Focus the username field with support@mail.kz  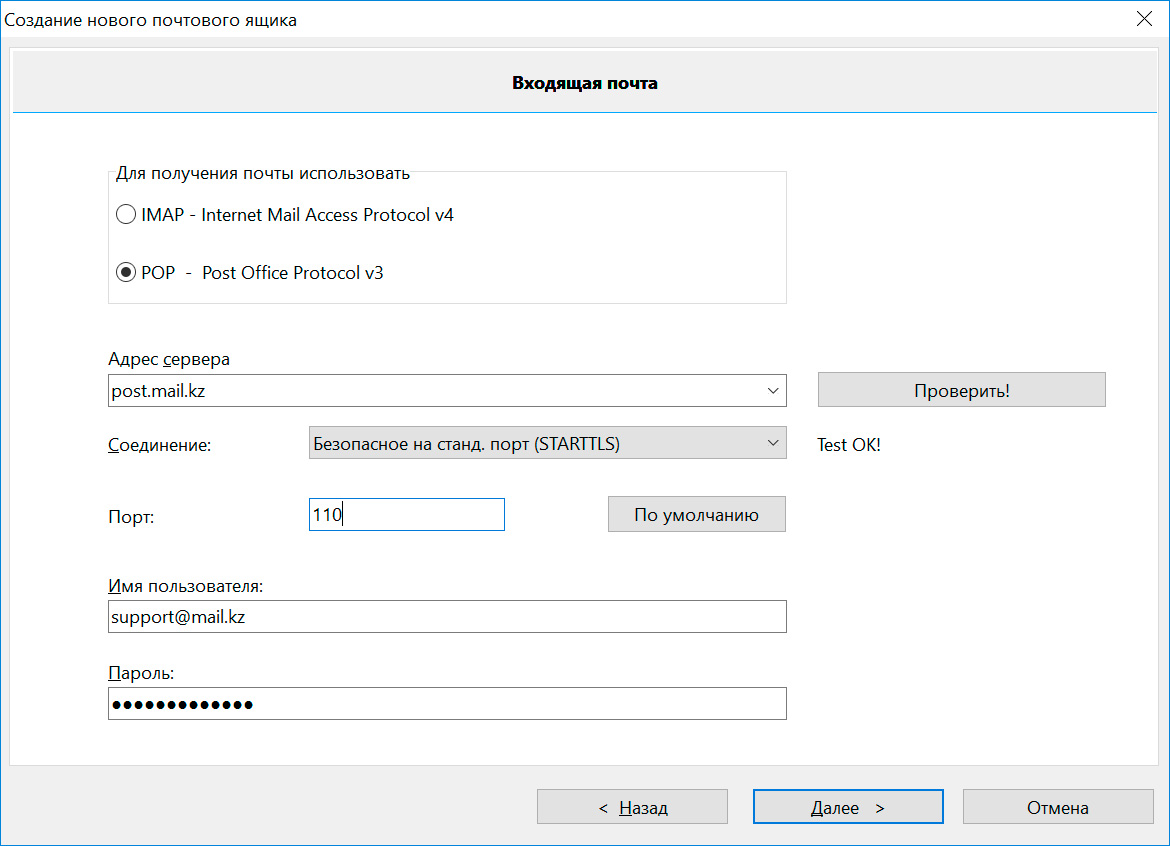tap(446, 617)
